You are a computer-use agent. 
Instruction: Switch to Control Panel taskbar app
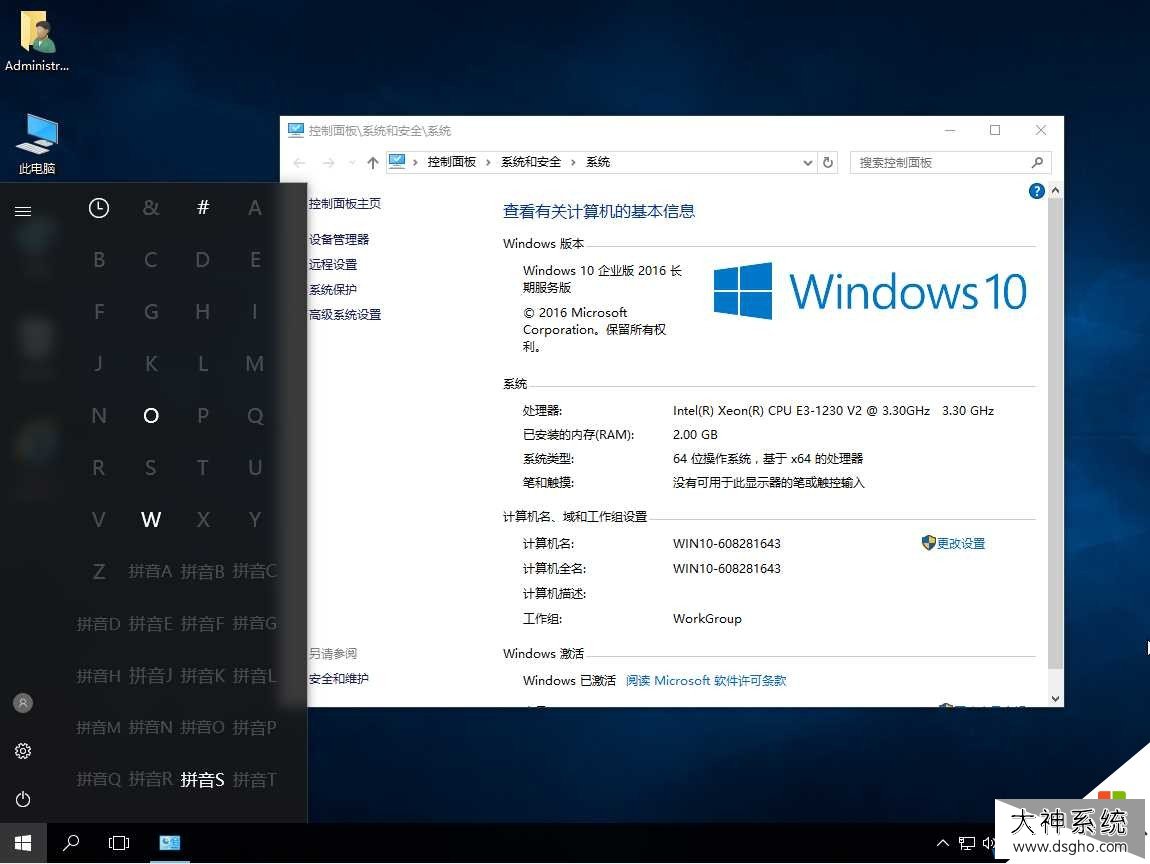click(169, 843)
